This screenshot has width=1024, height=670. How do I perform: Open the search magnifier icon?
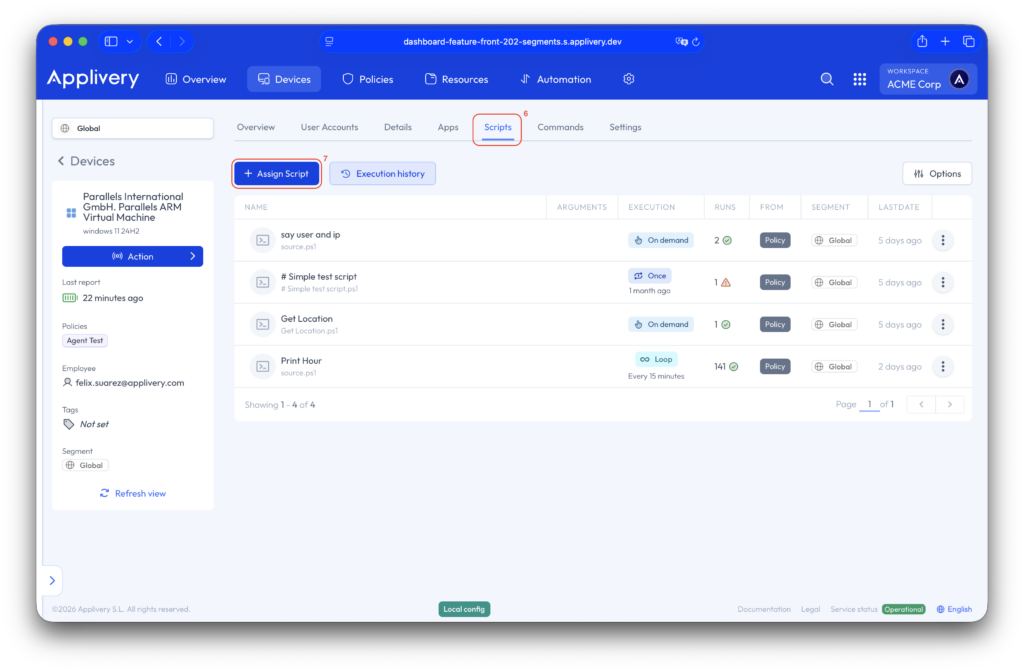826,78
